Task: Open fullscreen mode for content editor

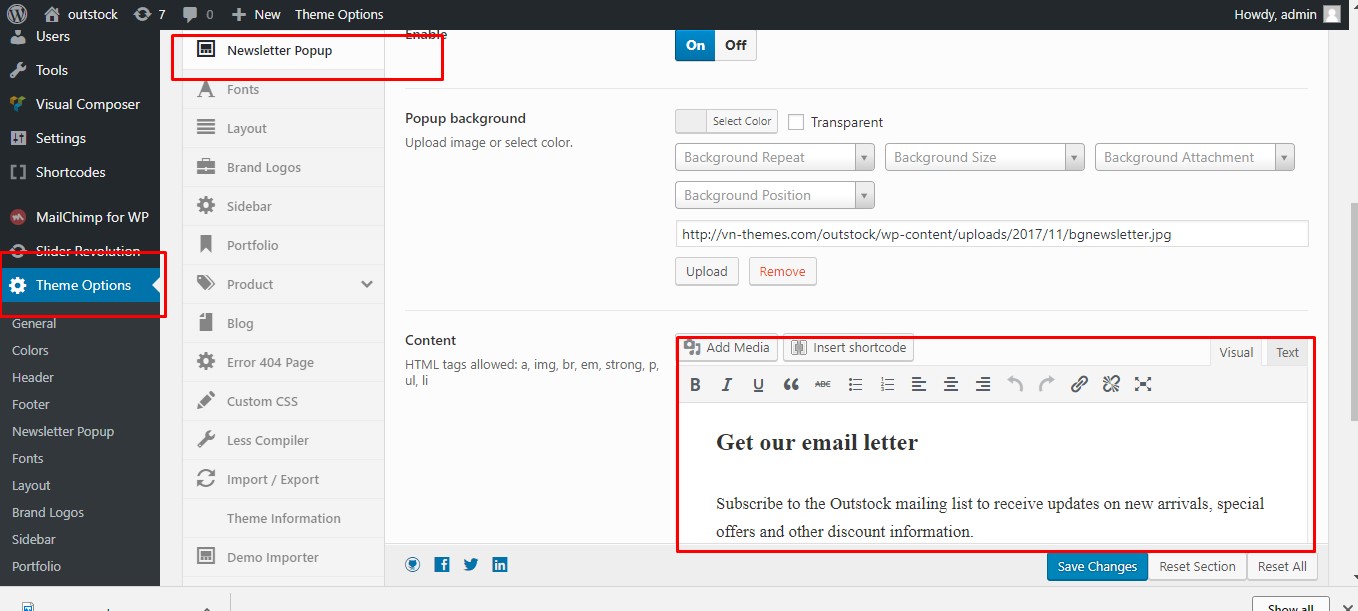Action: coord(1143,384)
